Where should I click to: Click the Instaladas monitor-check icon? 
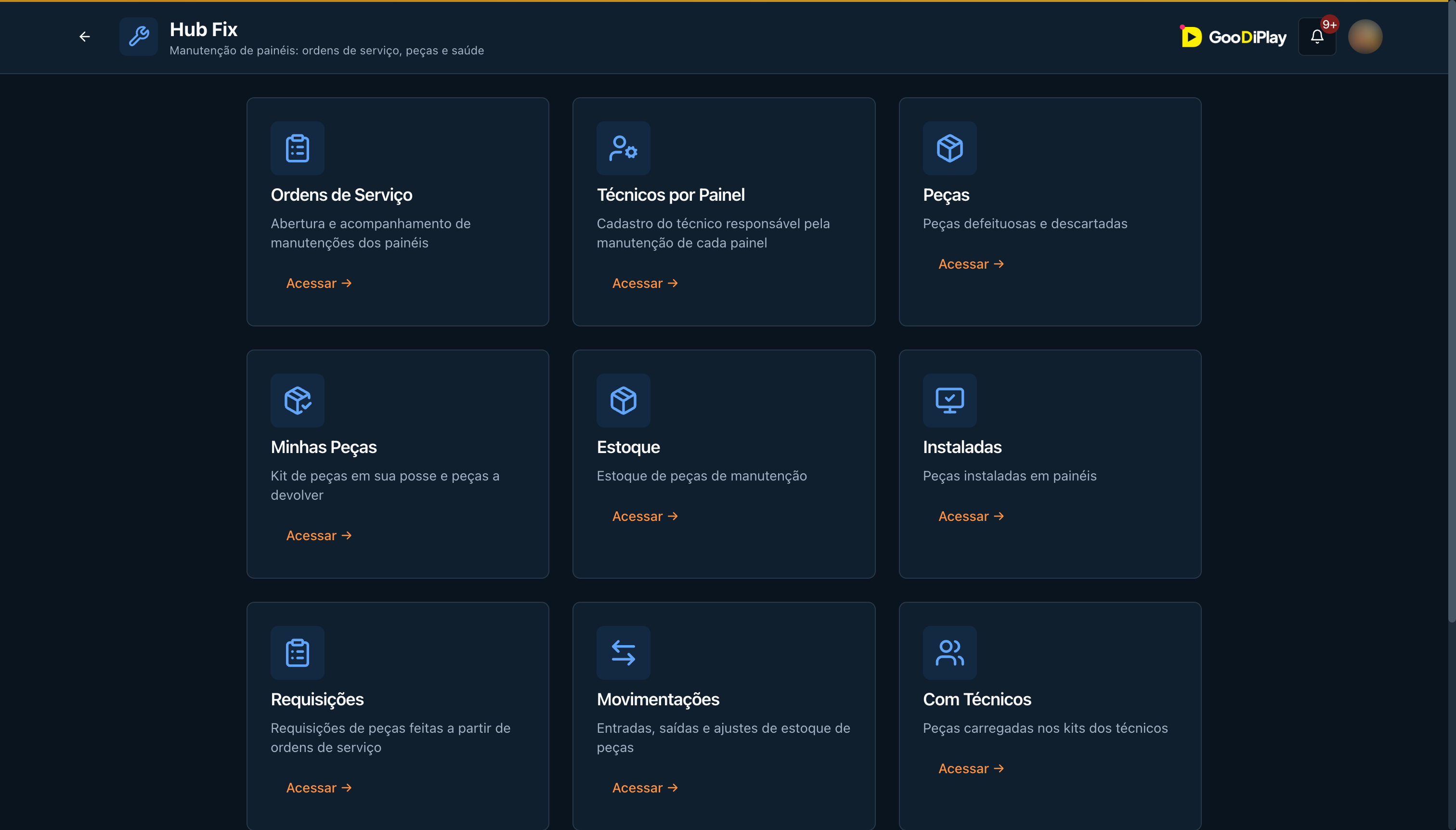tap(950, 400)
